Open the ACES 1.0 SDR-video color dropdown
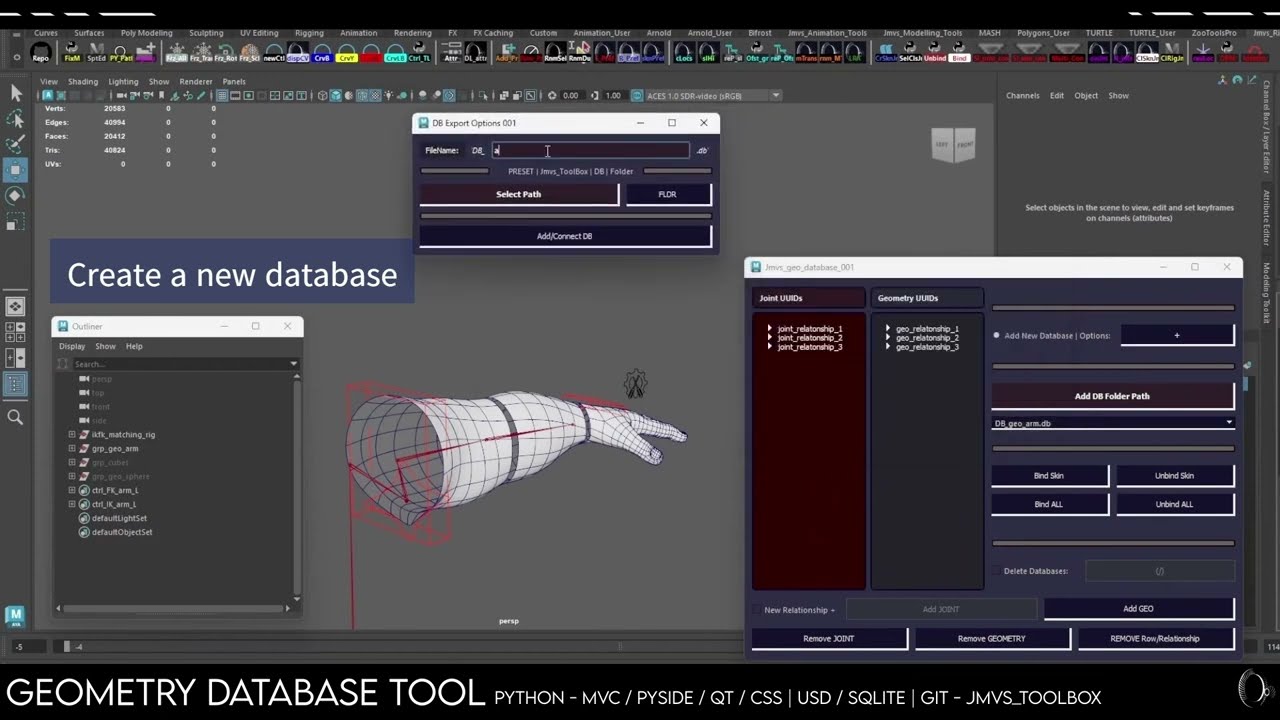 pos(713,96)
